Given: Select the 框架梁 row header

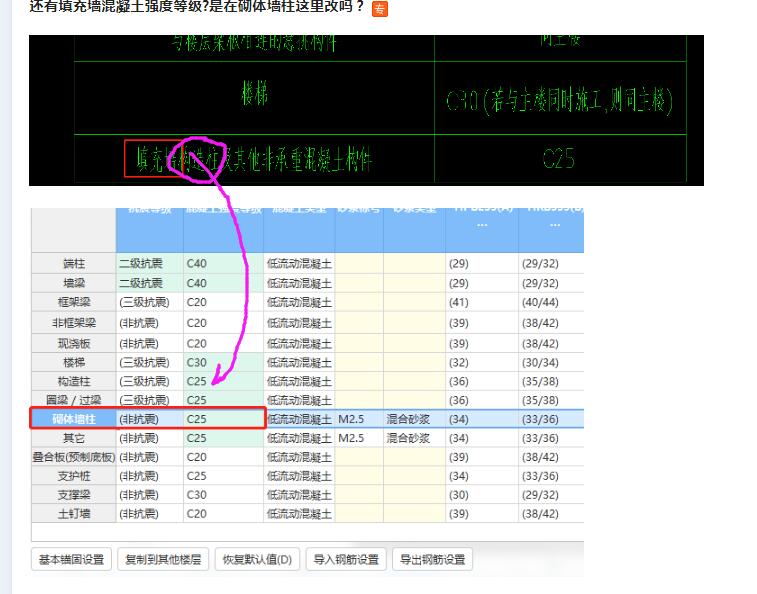Looking at the screenshot, I should [x=74, y=302].
